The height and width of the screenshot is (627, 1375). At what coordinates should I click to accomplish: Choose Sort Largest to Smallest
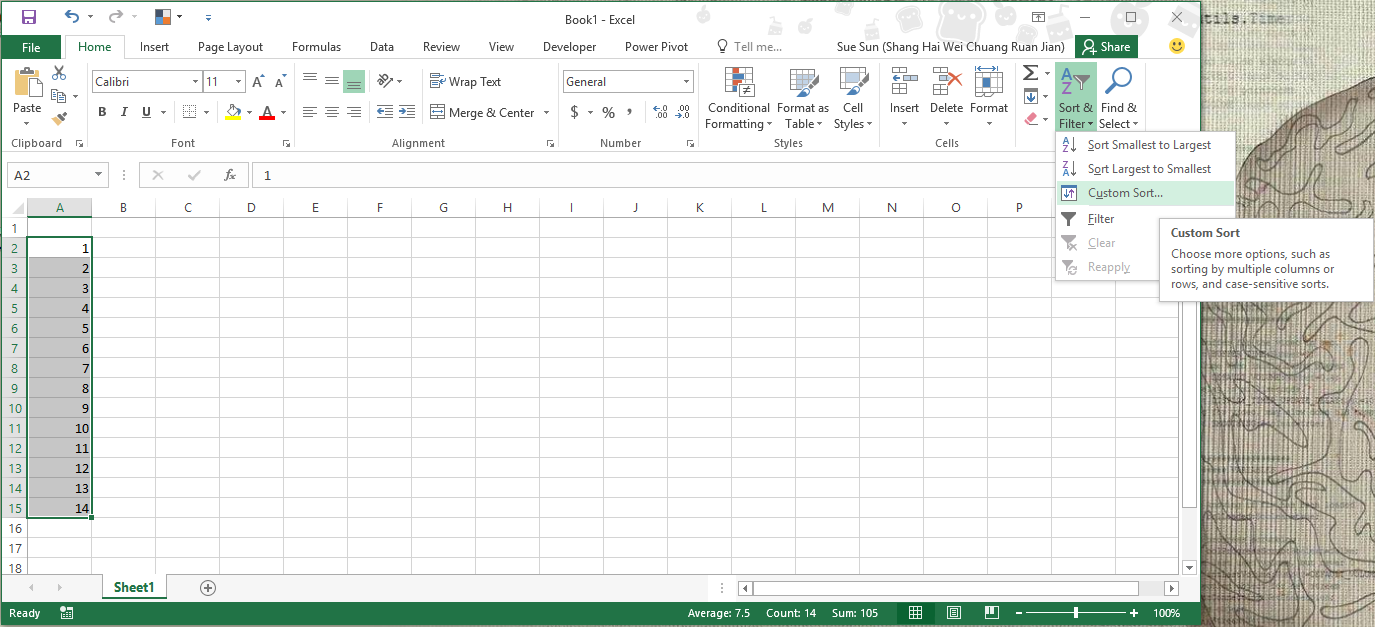click(1145, 169)
